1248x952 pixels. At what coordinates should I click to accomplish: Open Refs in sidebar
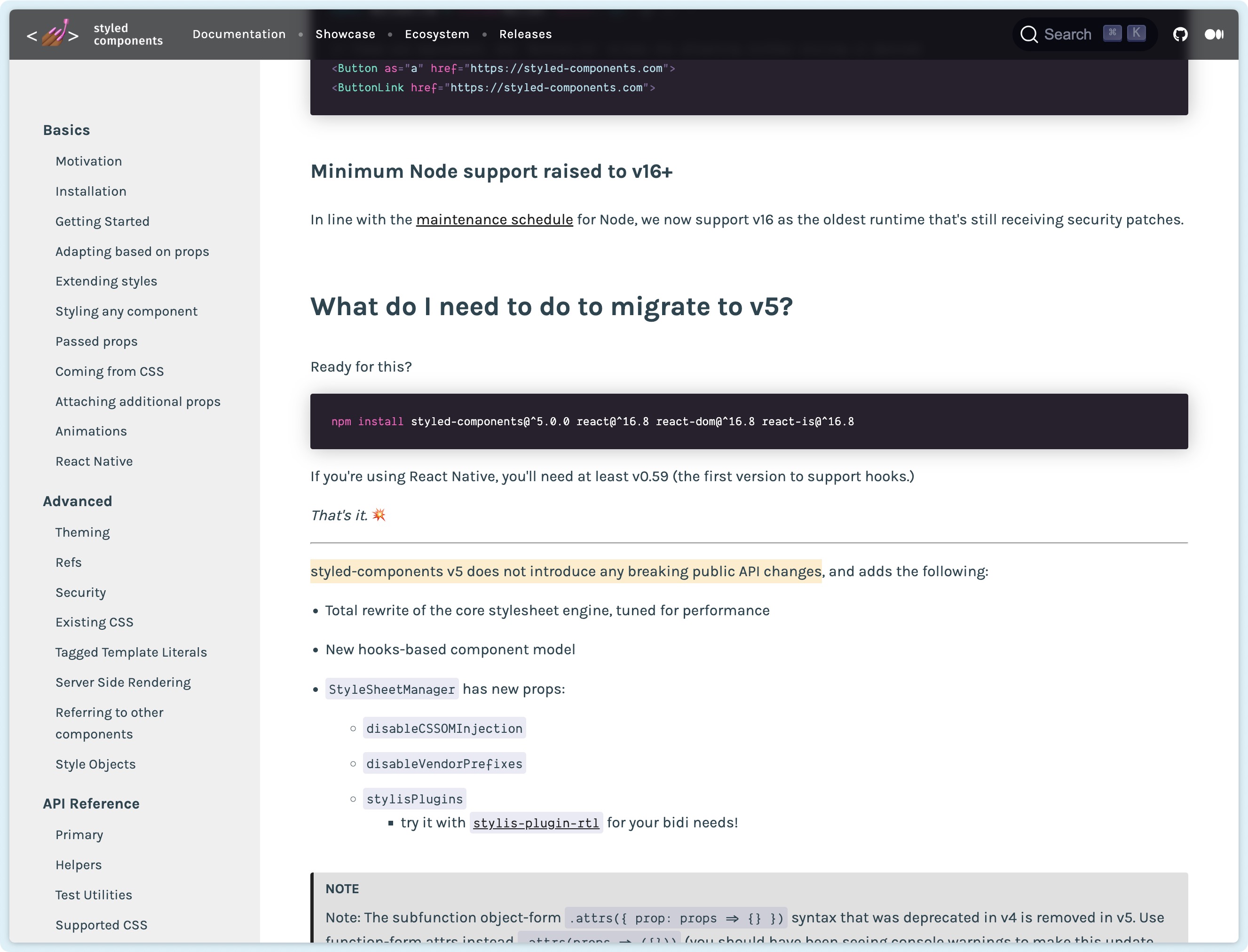click(x=68, y=563)
